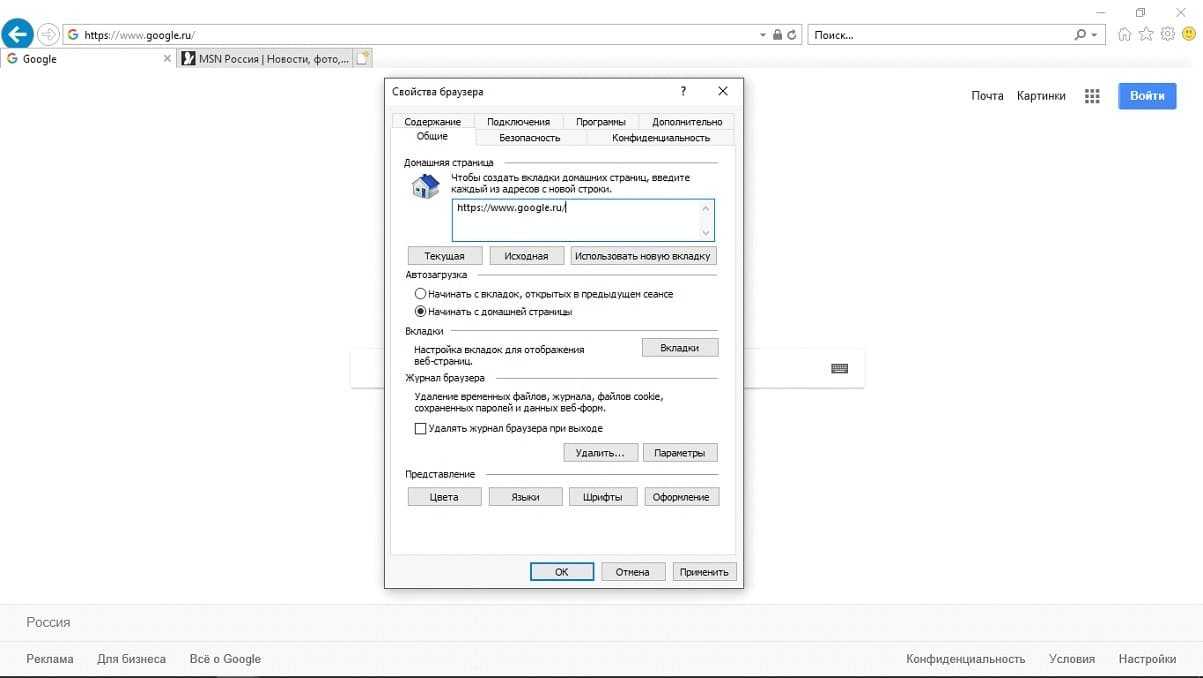Click the browser Forward arrow button
The height and width of the screenshot is (678, 1203).
click(x=48, y=34)
